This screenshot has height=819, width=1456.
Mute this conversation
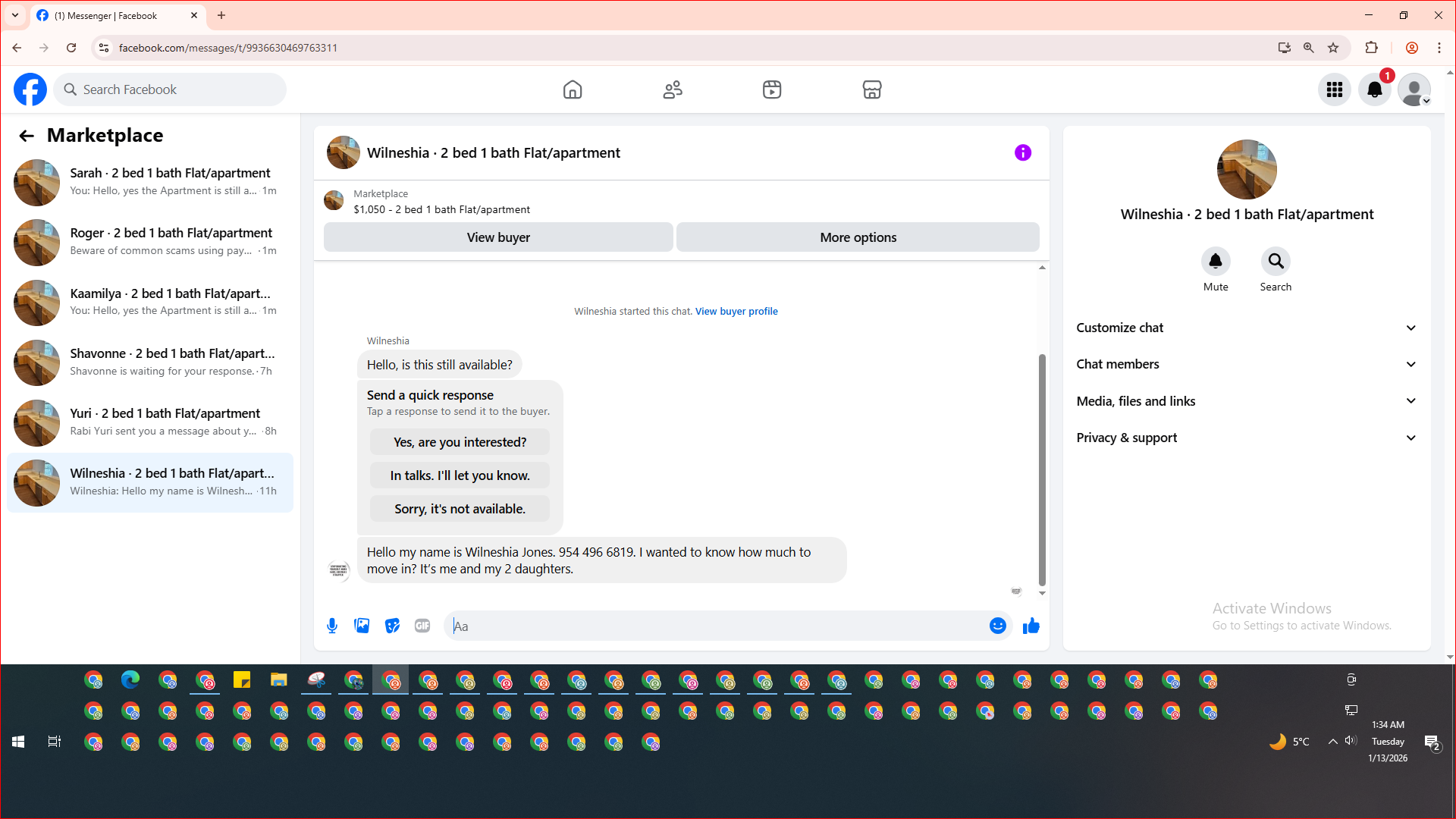(x=1215, y=262)
